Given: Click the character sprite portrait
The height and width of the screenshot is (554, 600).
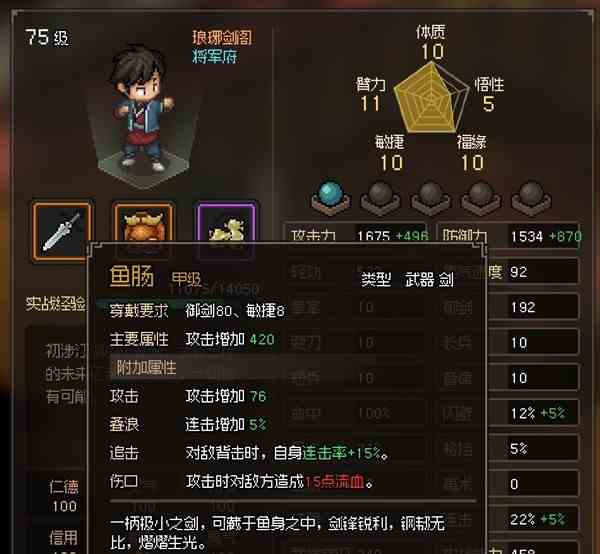Looking at the screenshot, I should pos(142,109).
